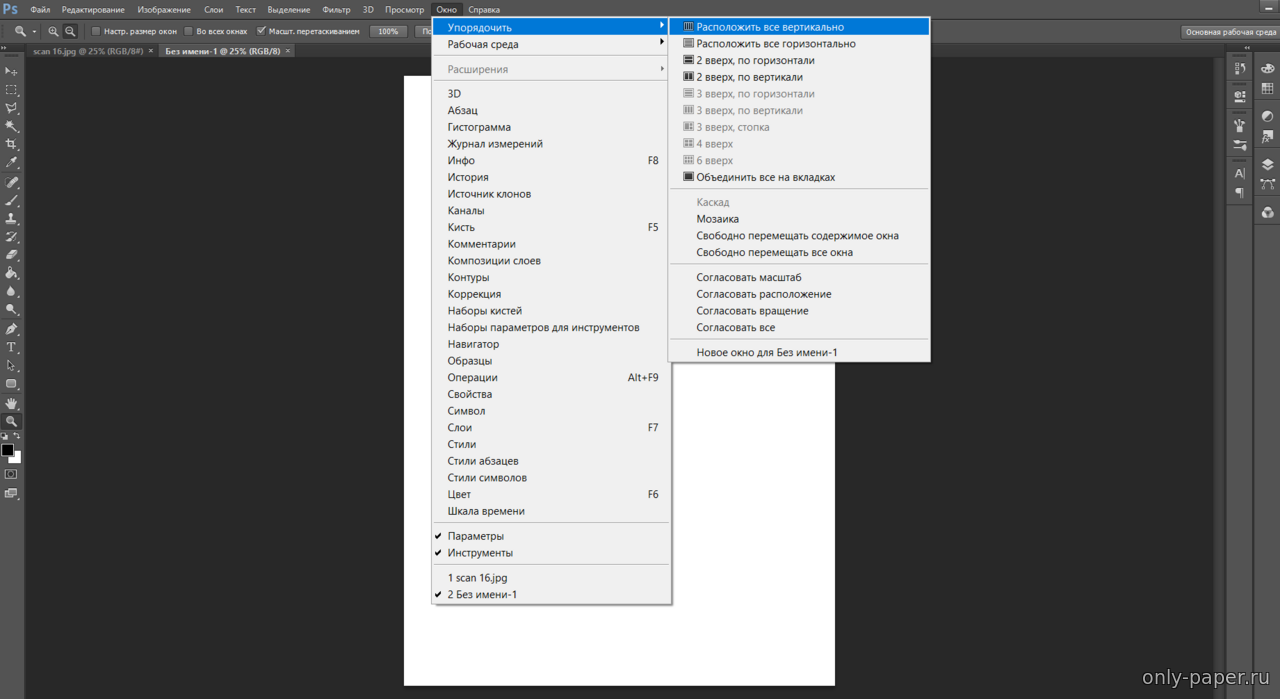The height and width of the screenshot is (699, 1280).
Task: Select the Zoom tool in toolbox
Action: point(12,422)
